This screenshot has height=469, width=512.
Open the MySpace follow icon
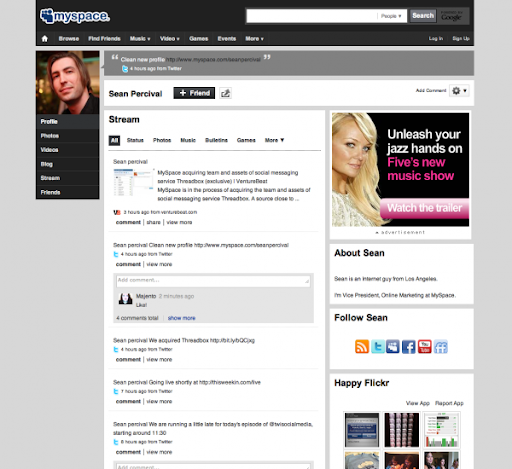point(393,347)
